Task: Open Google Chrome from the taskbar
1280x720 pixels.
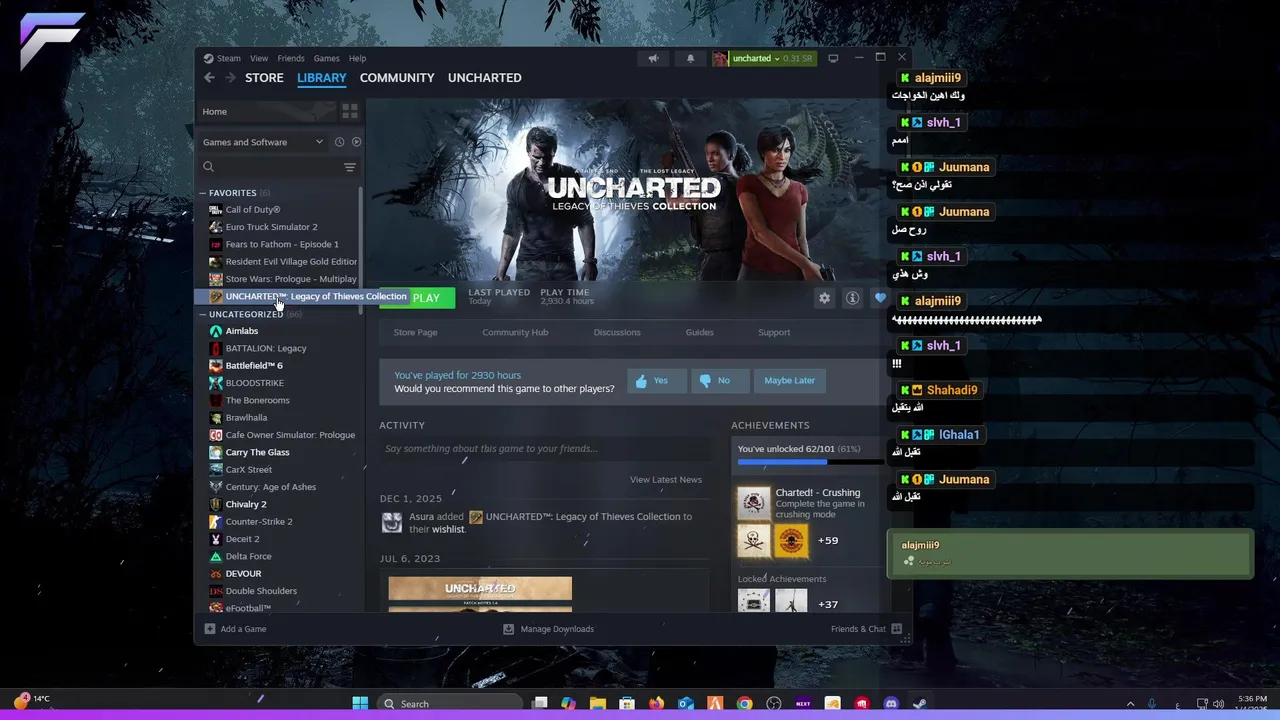Action: (745, 704)
